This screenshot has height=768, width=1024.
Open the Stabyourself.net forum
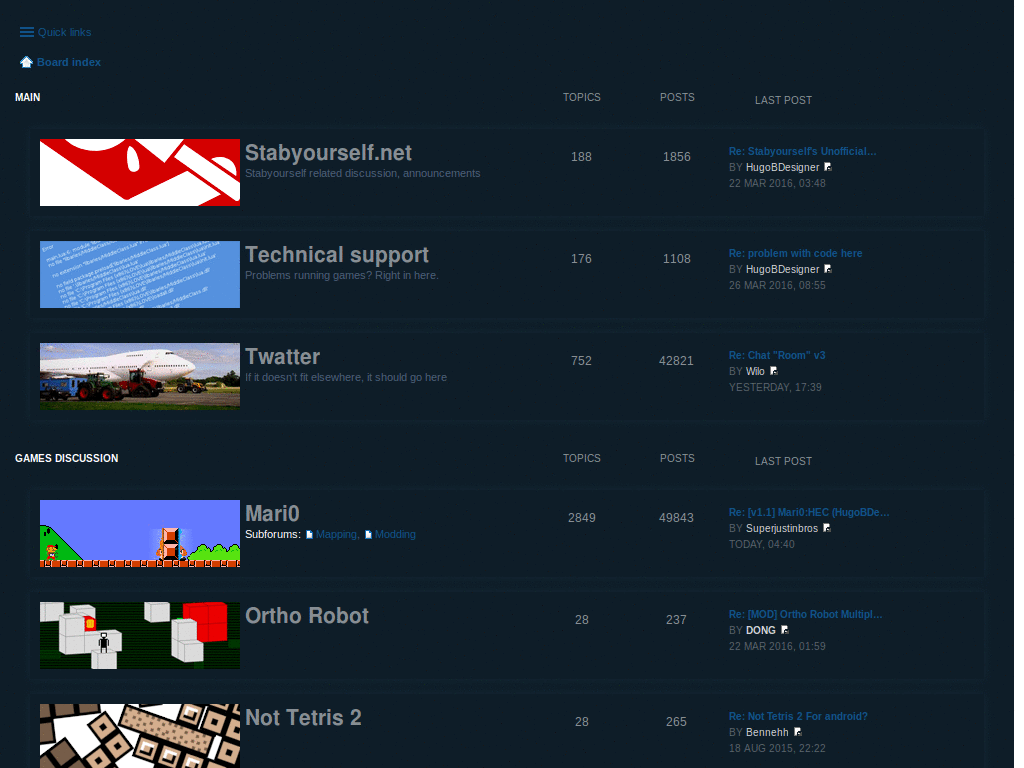click(328, 152)
